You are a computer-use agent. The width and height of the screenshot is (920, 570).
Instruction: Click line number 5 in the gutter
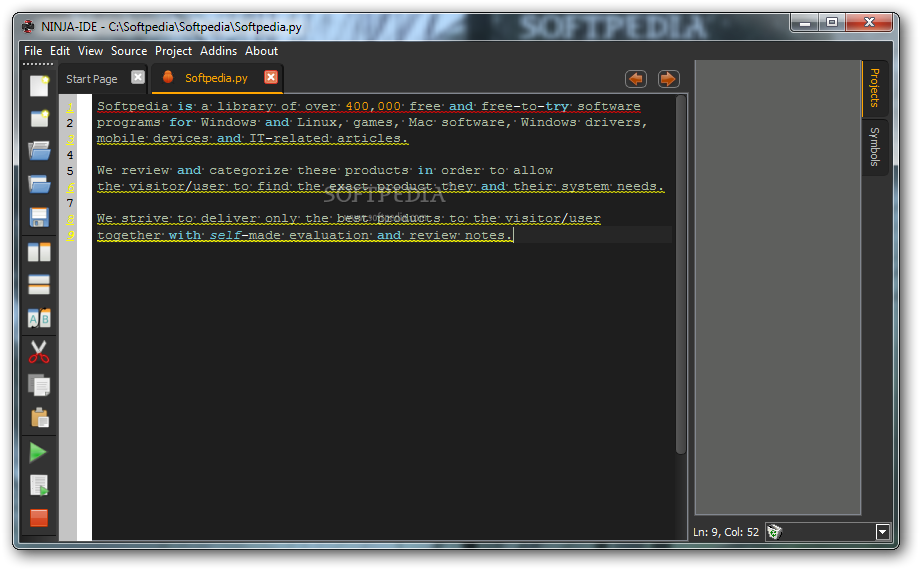70,171
